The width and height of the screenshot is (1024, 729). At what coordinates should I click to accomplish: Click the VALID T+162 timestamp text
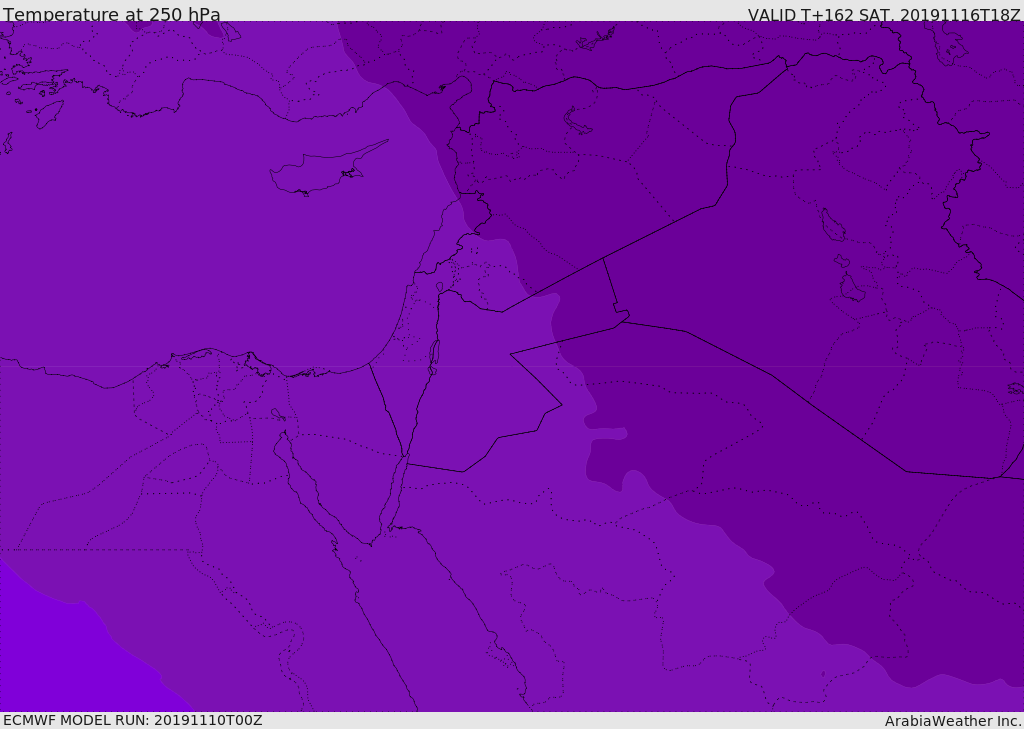point(884,15)
